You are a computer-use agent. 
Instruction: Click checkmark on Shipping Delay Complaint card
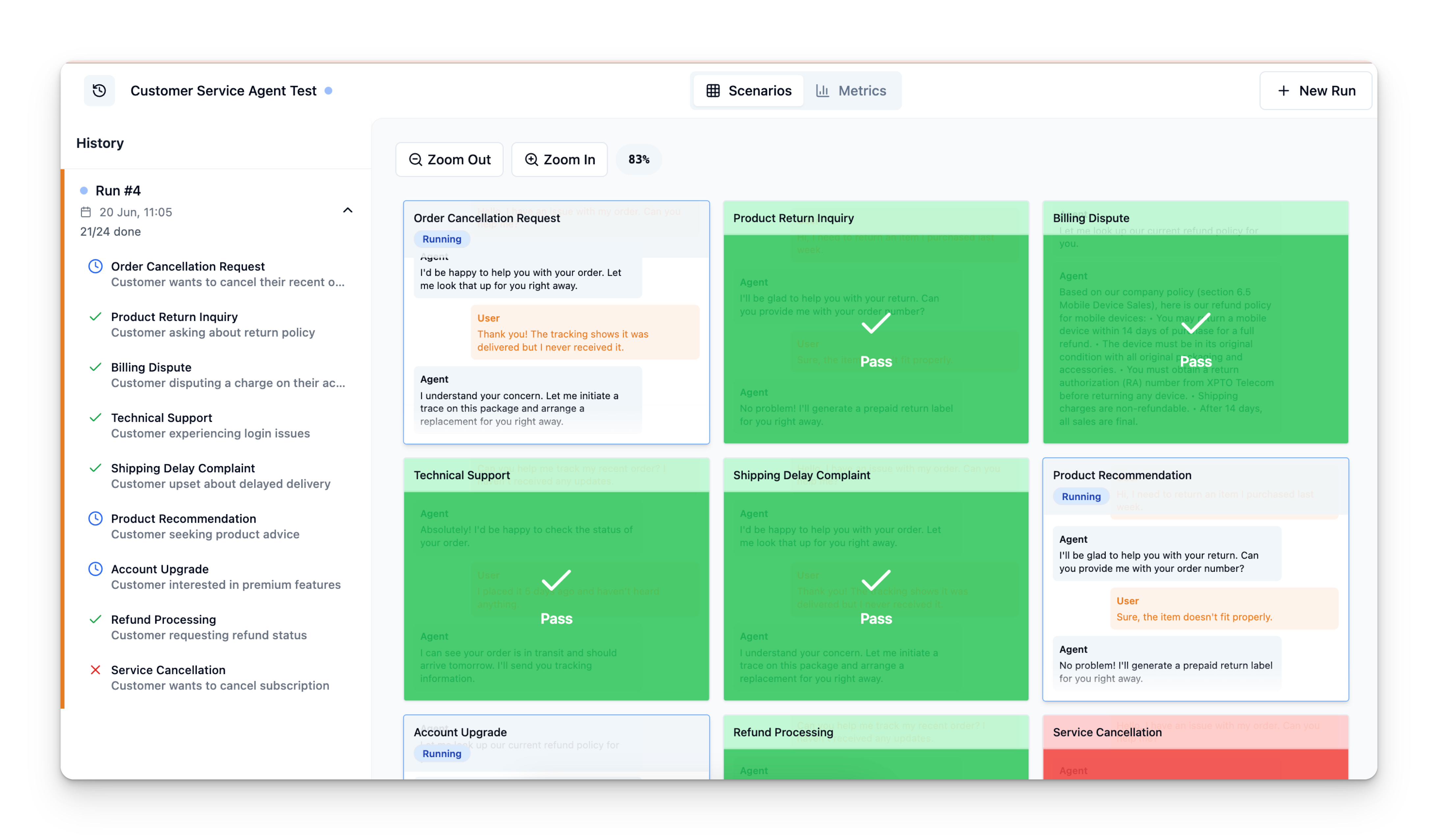tap(875, 580)
